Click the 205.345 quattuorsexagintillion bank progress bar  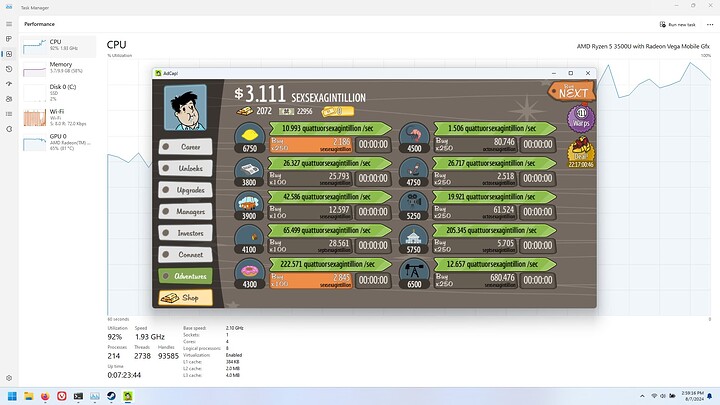[495, 231]
